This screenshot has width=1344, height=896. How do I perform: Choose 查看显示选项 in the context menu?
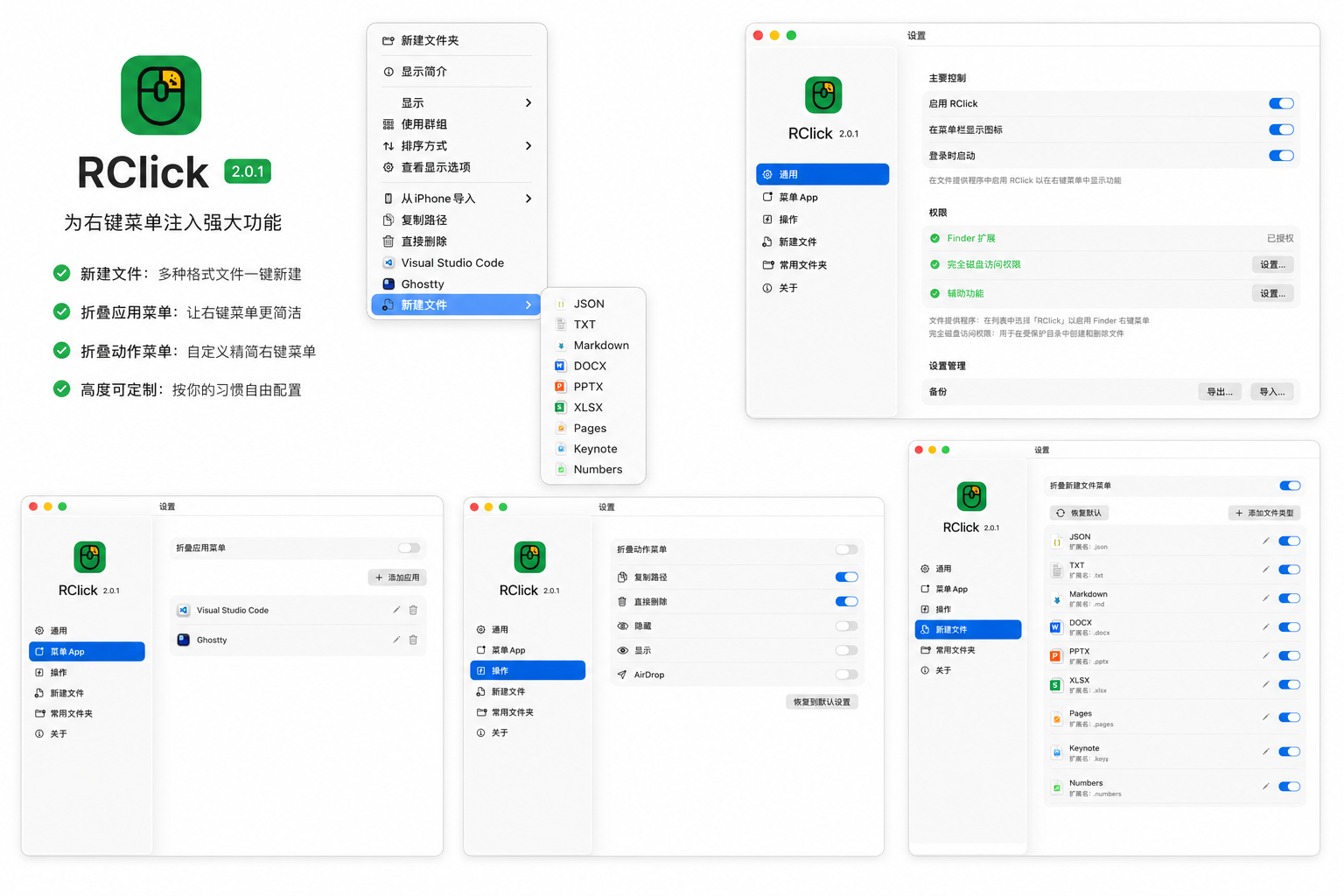click(457, 167)
